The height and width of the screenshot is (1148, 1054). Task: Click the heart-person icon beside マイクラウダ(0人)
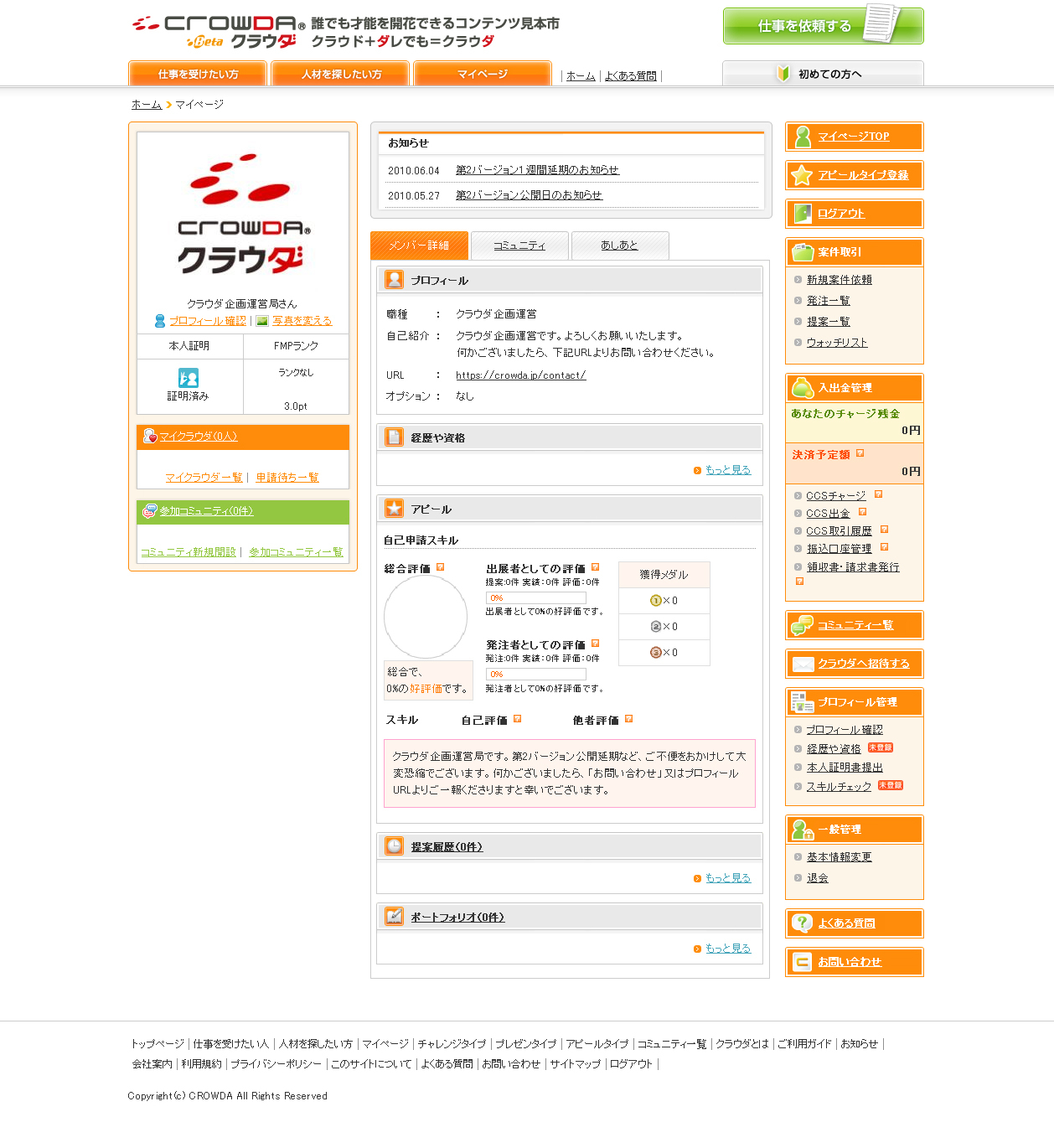150,436
